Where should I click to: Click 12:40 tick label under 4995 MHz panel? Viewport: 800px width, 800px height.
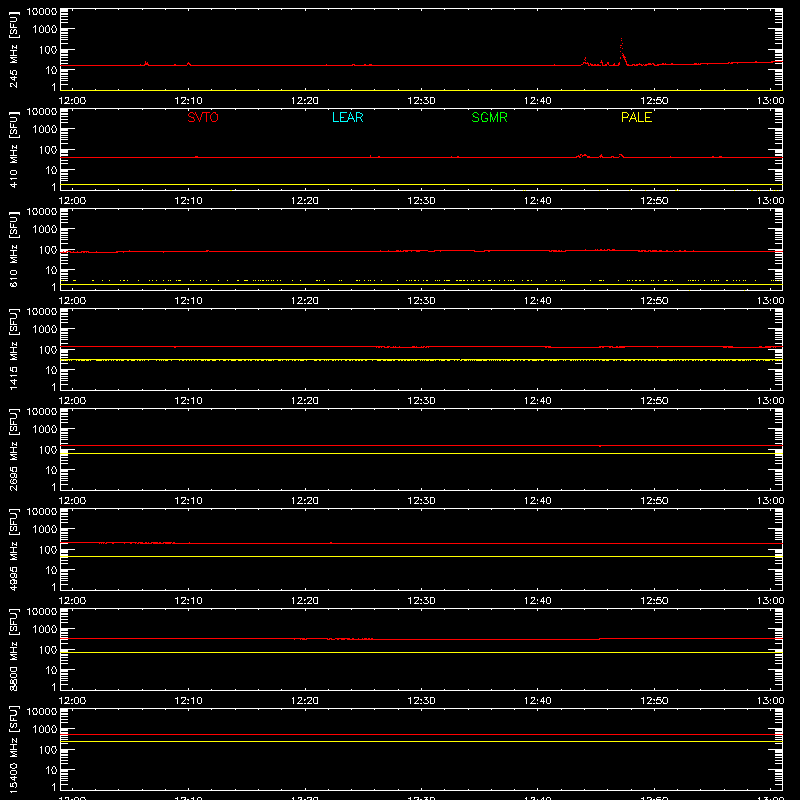pyautogui.click(x=538, y=601)
